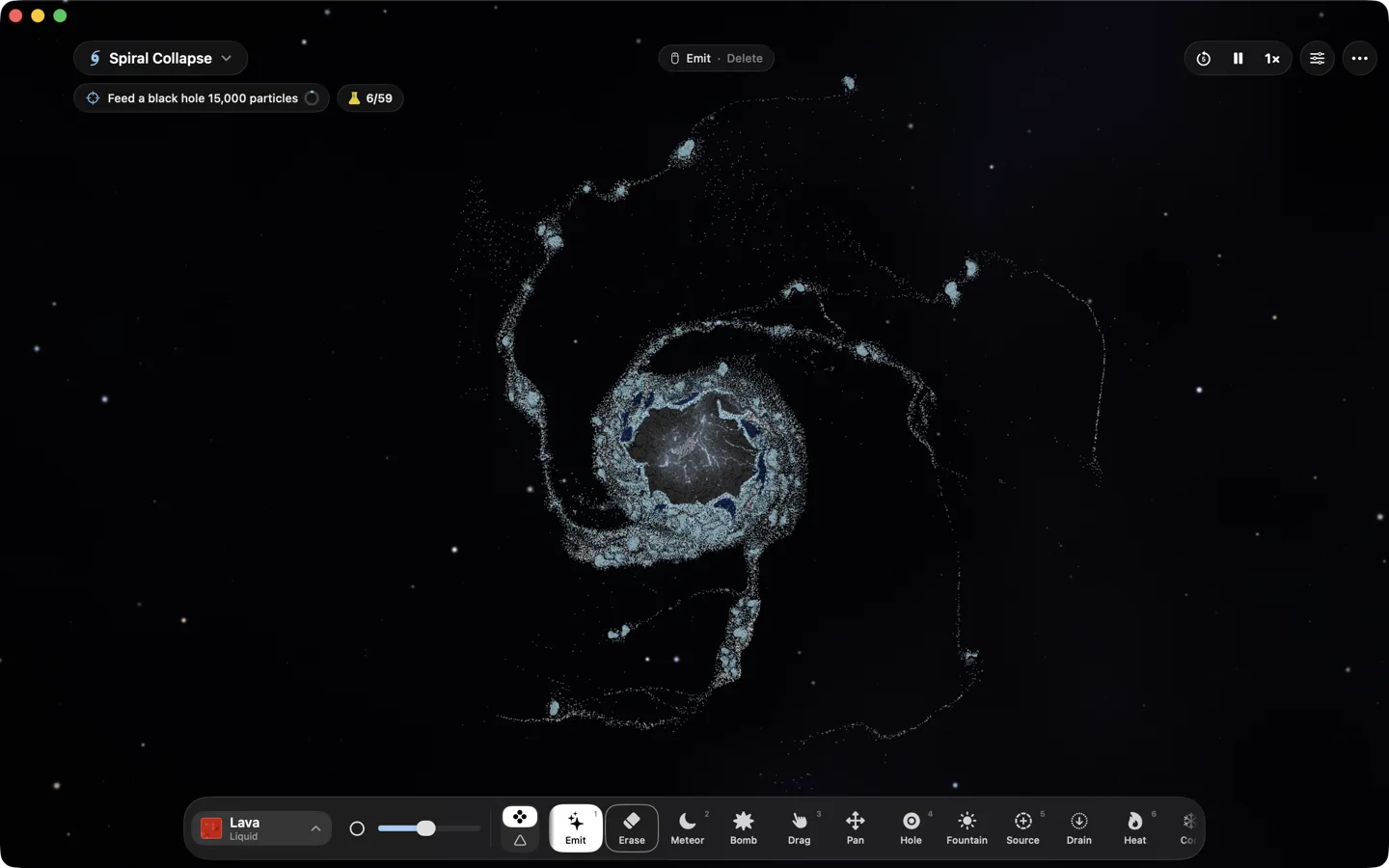
Task: Expand the Lava material picker
Action: [261, 828]
